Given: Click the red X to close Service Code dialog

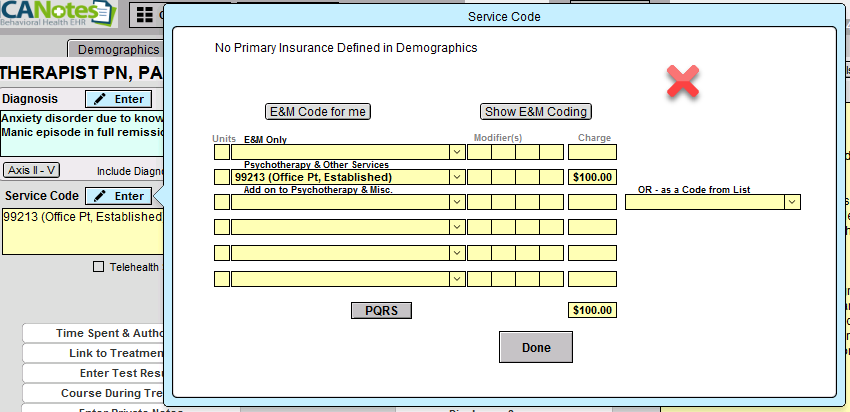Looking at the screenshot, I should click(x=683, y=82).
